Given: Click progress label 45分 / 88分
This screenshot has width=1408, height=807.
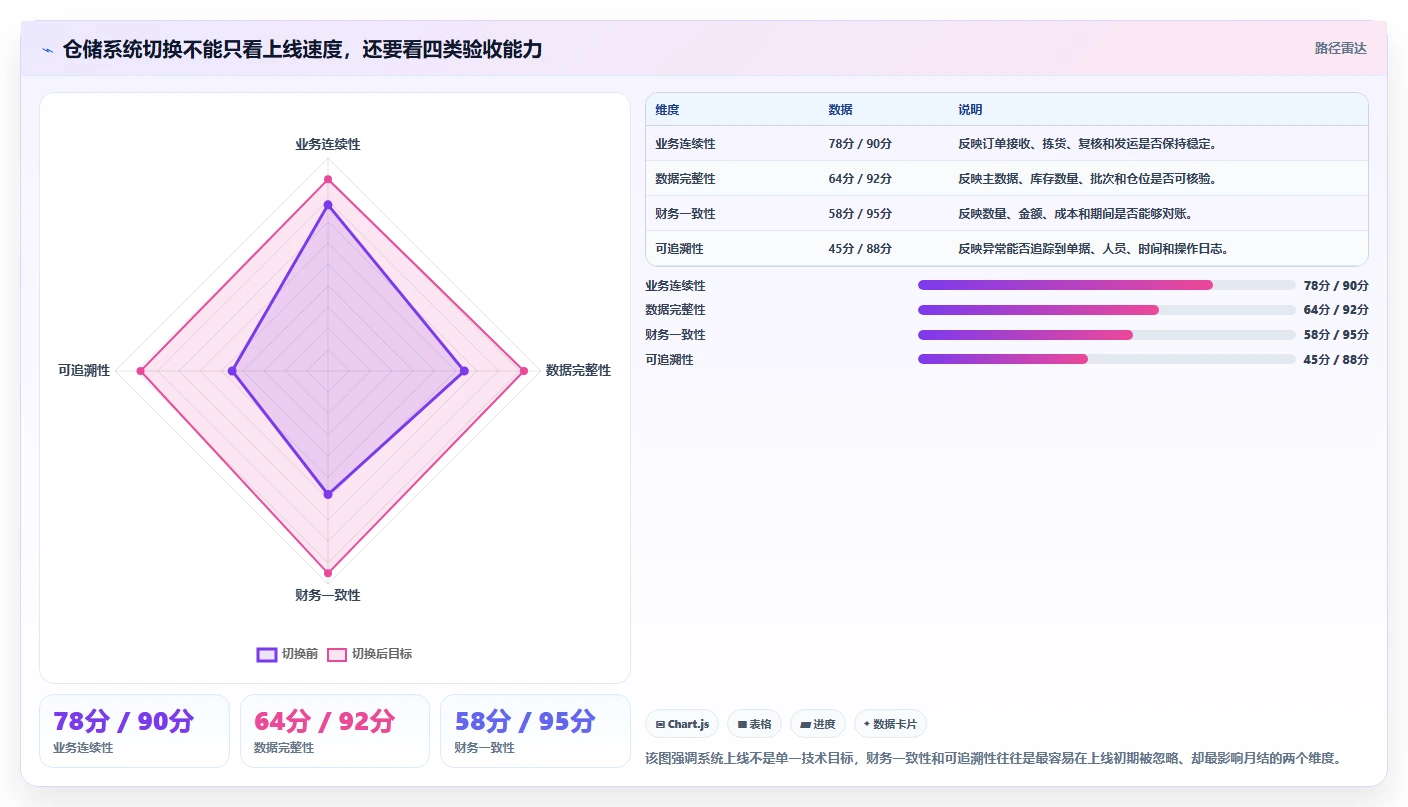Looking at the screenshot, I should point(1336,360).
